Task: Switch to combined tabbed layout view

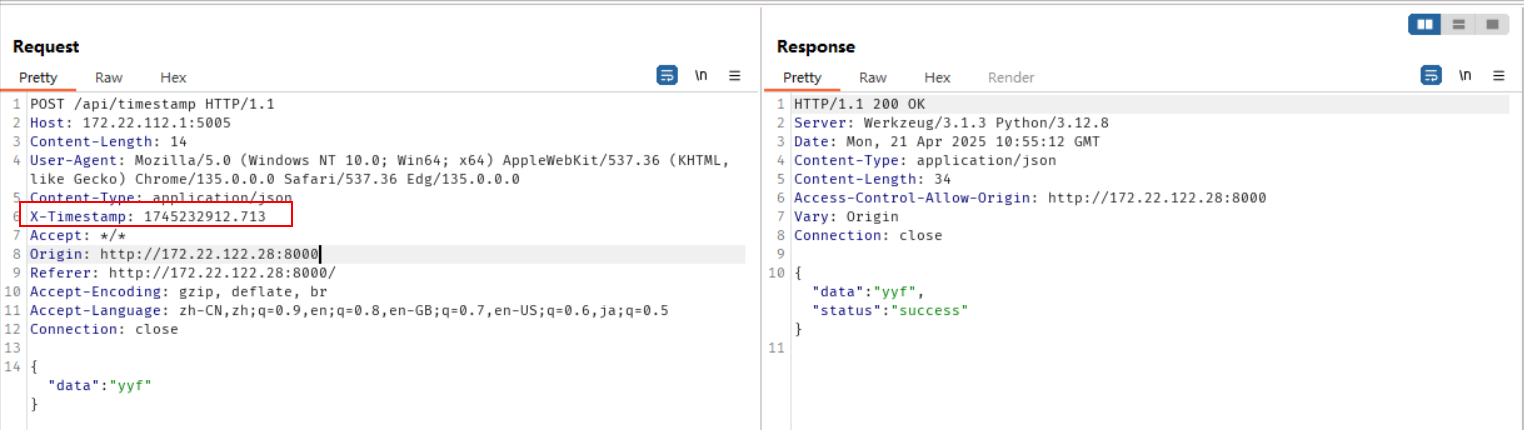Action: coord(1492,24)
